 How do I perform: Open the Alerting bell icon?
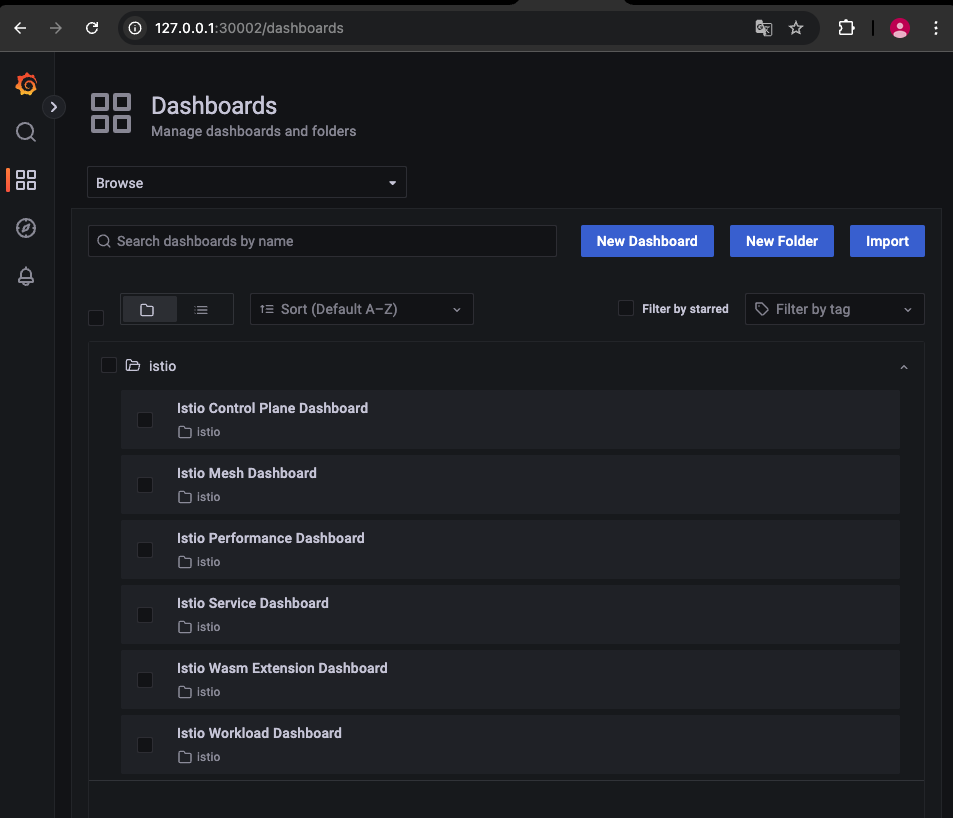[x=26, y=276]
